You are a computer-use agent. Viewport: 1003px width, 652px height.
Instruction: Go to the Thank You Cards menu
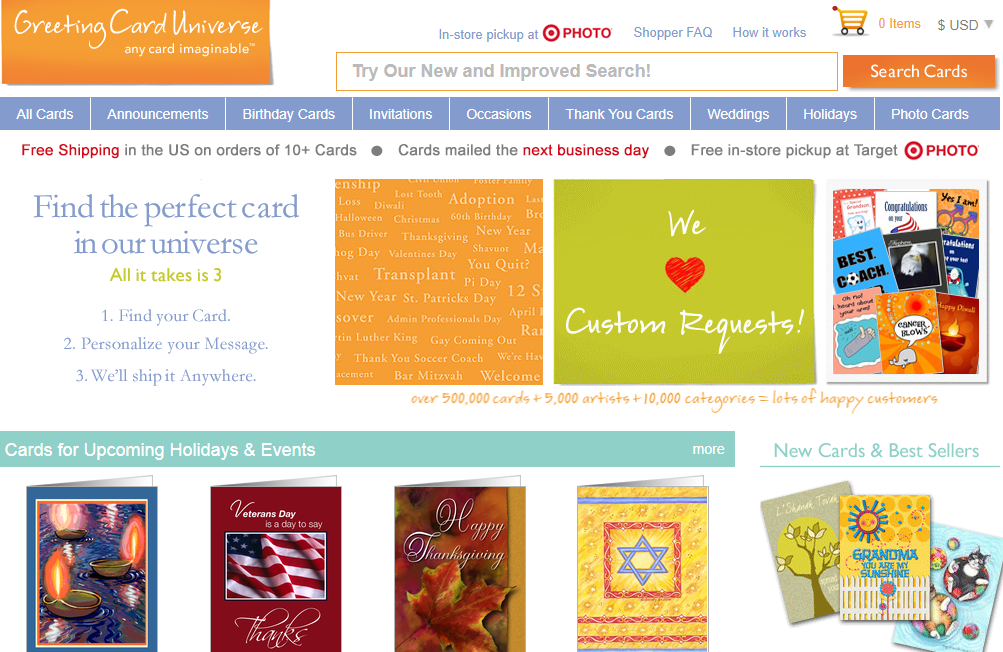coord(619,114)
